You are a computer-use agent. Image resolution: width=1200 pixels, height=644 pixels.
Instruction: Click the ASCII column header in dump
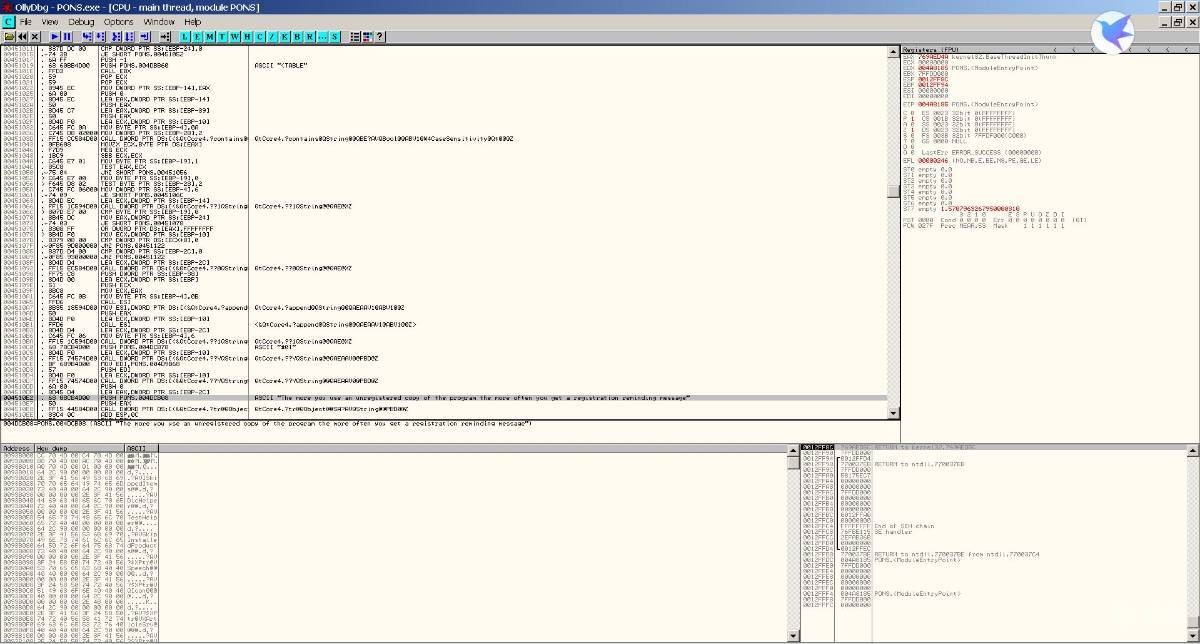[x=140, y=448]
